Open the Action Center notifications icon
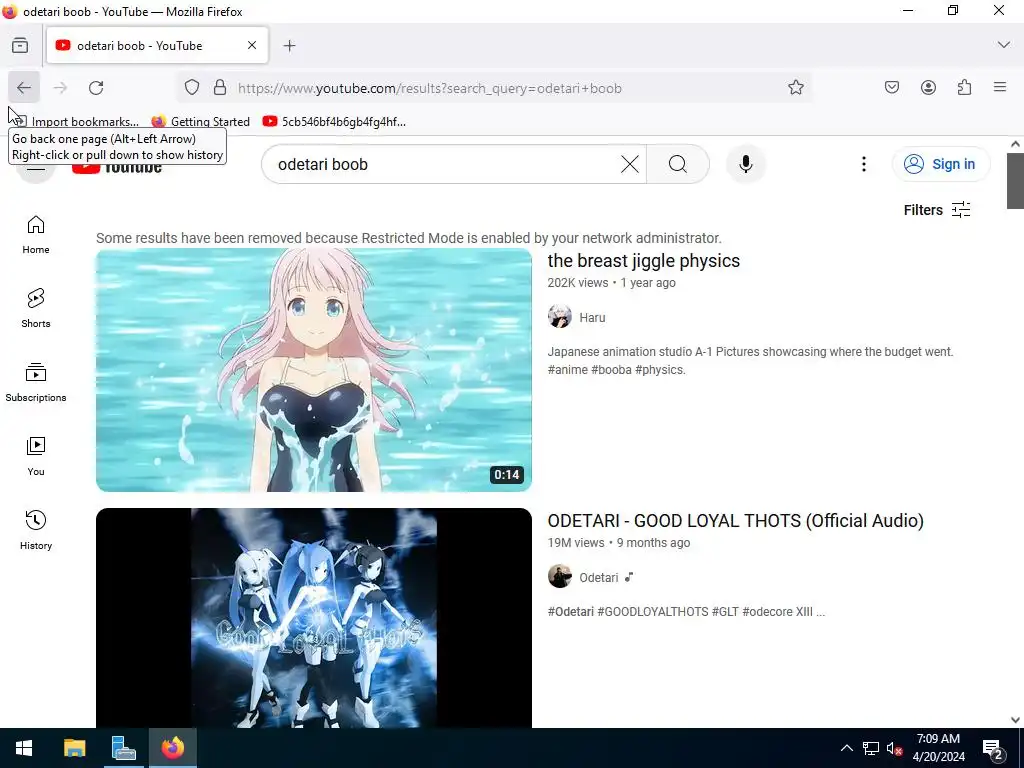1024x768 pixels. pos(993,749)
